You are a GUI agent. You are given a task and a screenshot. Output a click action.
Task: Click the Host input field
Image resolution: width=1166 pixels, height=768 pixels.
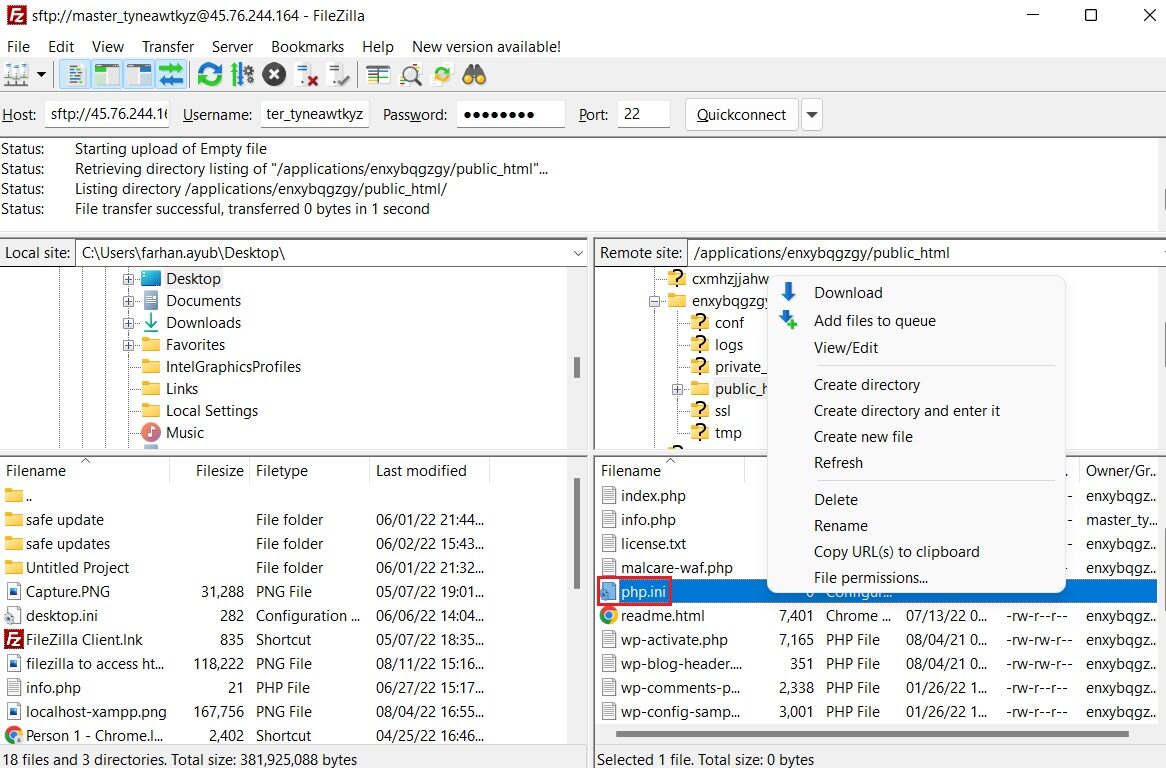pyautogui.click(x=107, y=114)
